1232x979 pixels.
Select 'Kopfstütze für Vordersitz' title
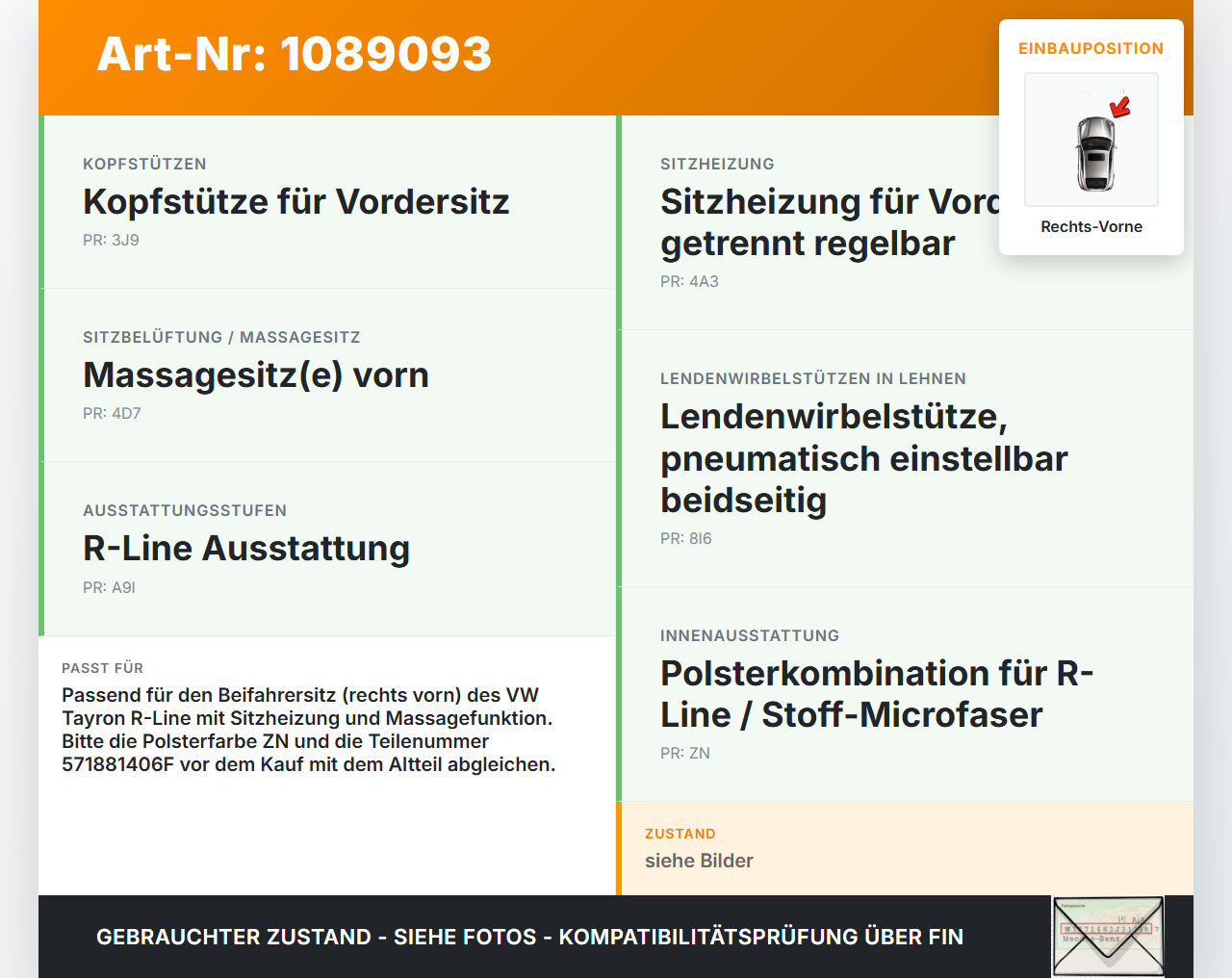pos(296,202)
